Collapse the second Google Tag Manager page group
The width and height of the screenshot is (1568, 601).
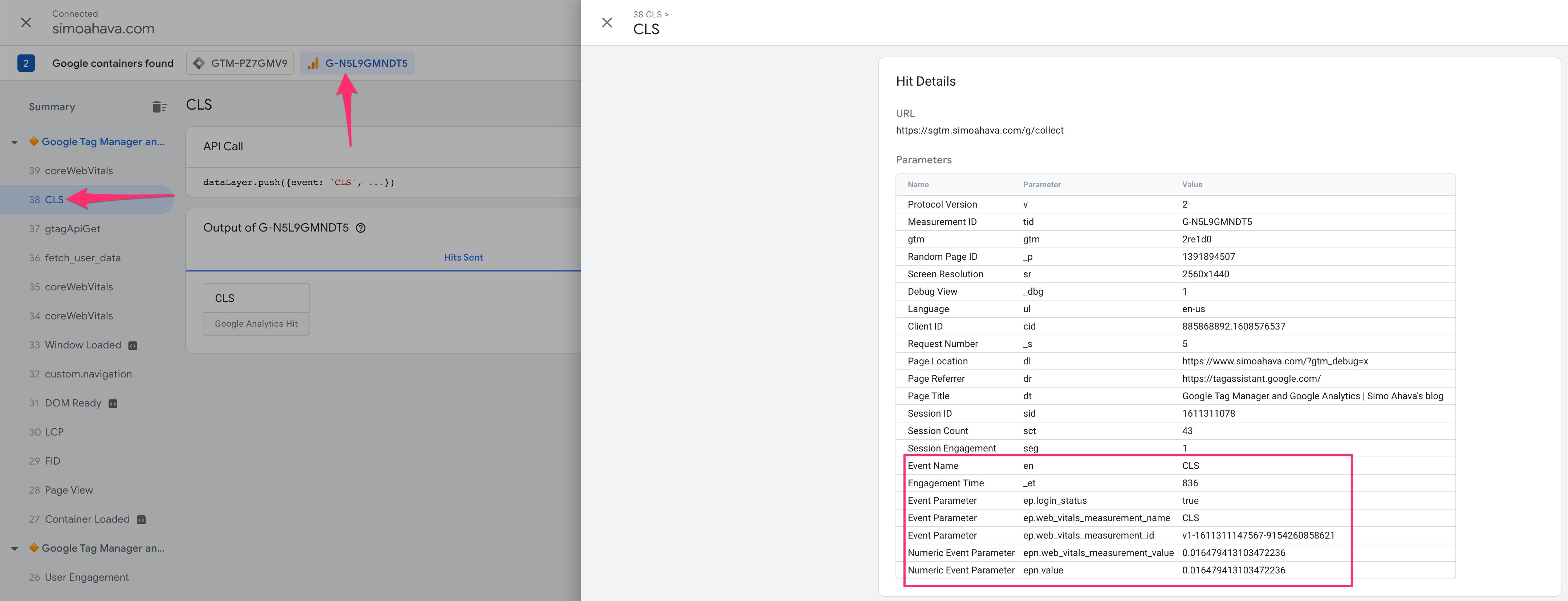(15, 549)
